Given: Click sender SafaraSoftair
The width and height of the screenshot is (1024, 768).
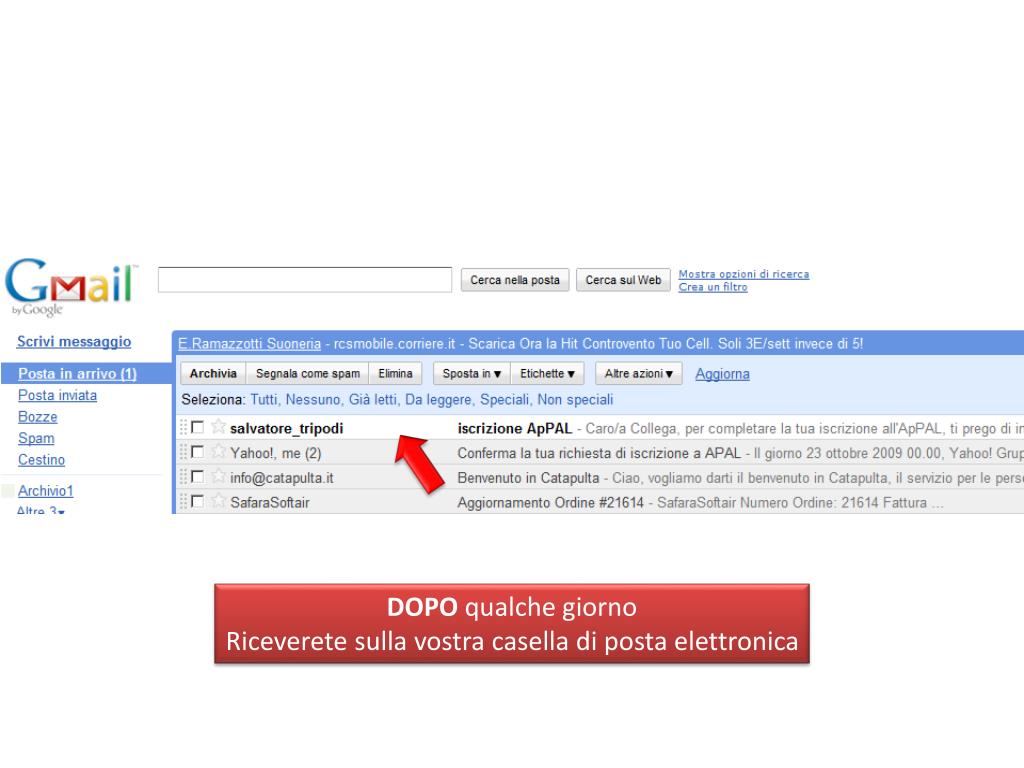Looking at the screenshot, I should tap(270, 503).
